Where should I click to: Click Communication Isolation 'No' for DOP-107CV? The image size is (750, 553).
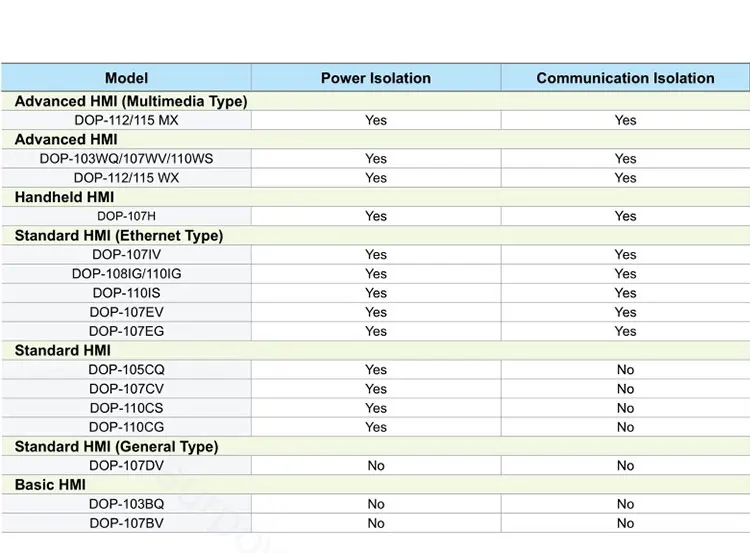(x=625, y=389)
